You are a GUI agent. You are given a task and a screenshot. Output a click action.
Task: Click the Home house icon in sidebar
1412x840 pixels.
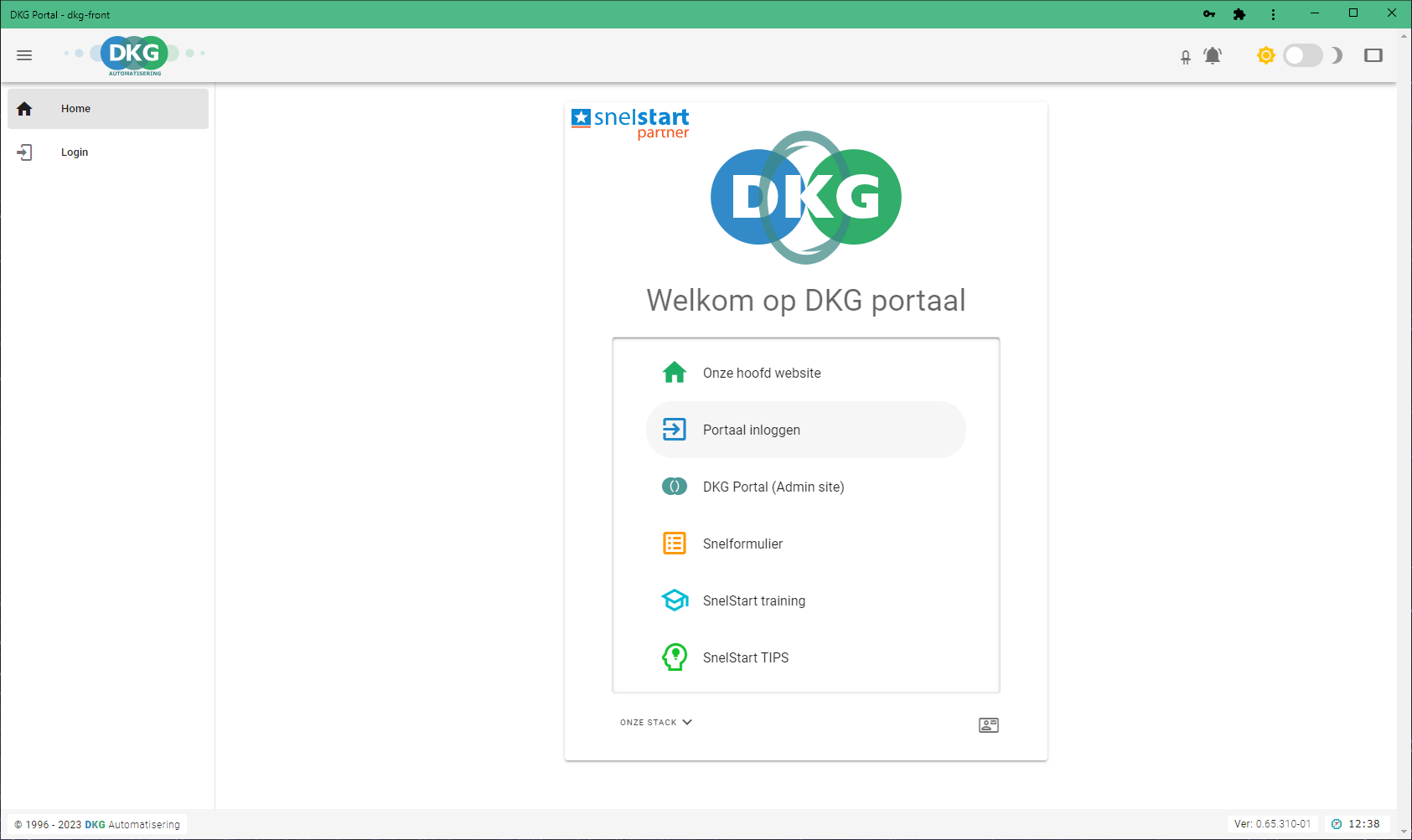pyautogui.click(x=24, y=109)
